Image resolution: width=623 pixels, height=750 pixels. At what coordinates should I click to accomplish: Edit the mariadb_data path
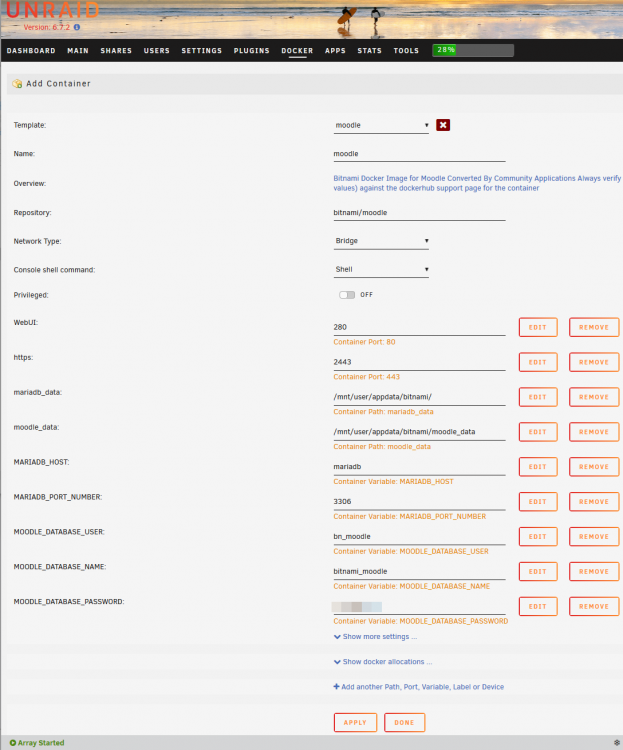point(538,397)
